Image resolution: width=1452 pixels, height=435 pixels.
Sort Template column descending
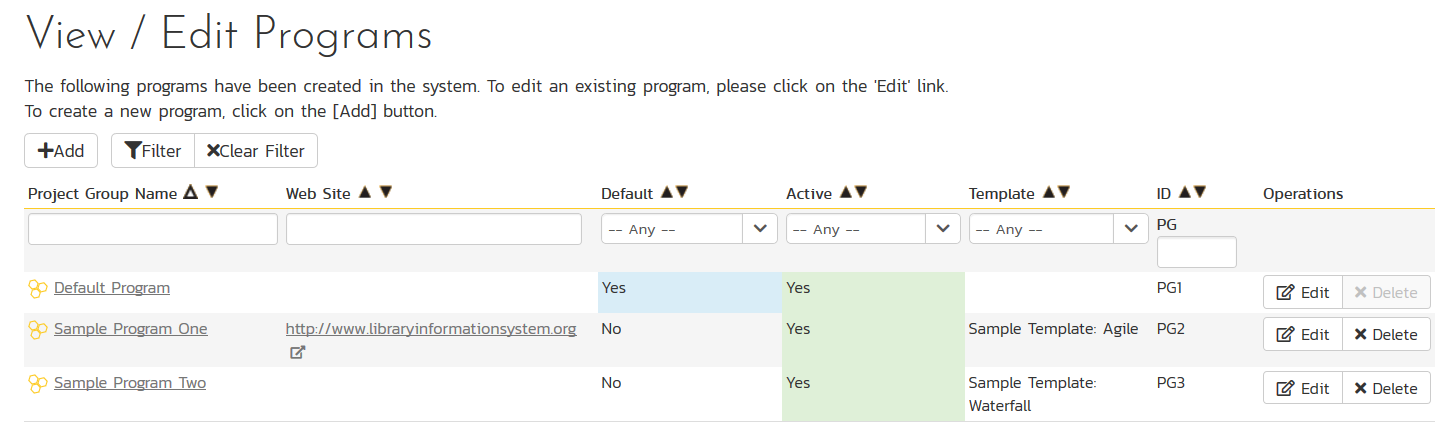(1064, 193)
